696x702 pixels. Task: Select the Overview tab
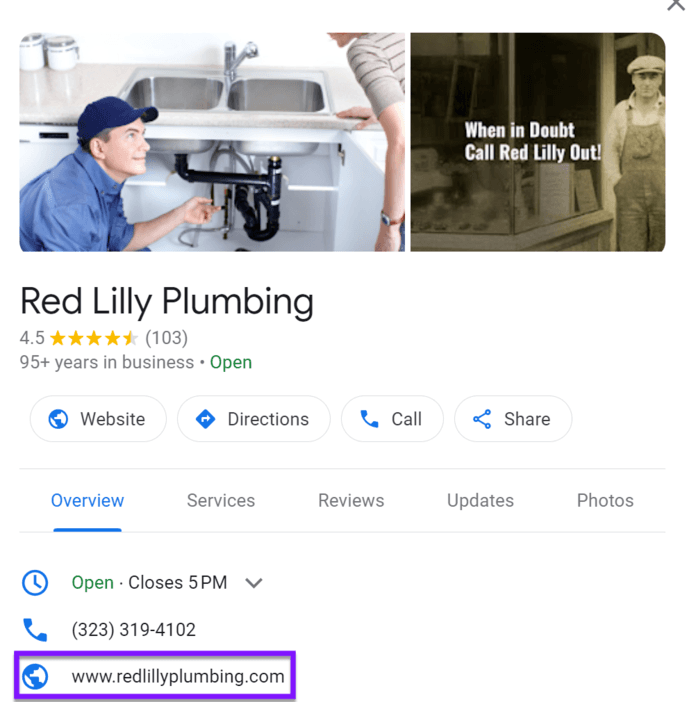click(87, 501)
